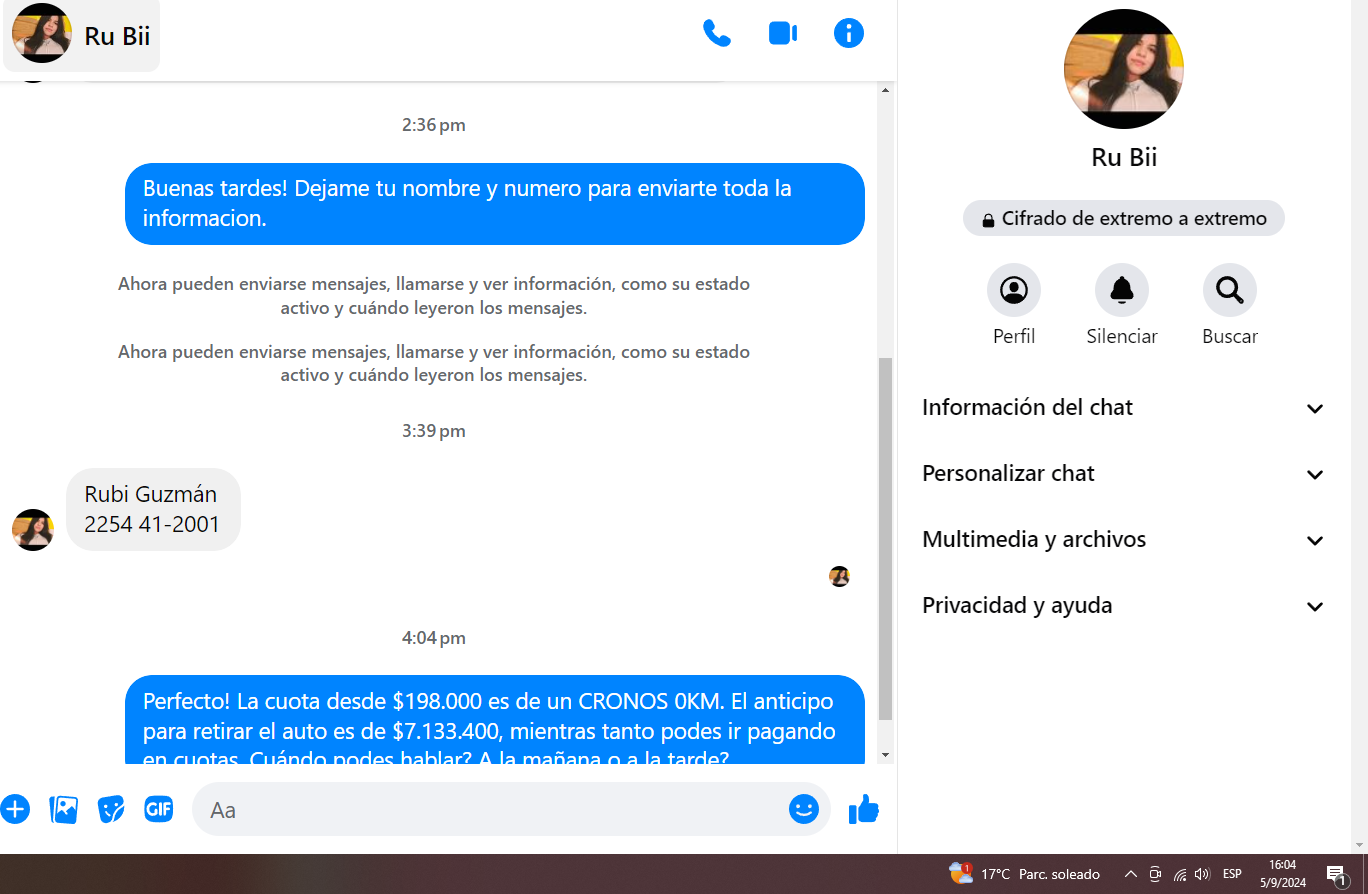Expand Multimedia y archivos section
Image resolution: width=1368 pixels, height=894 pixels.
click(x=1124, y=540)
